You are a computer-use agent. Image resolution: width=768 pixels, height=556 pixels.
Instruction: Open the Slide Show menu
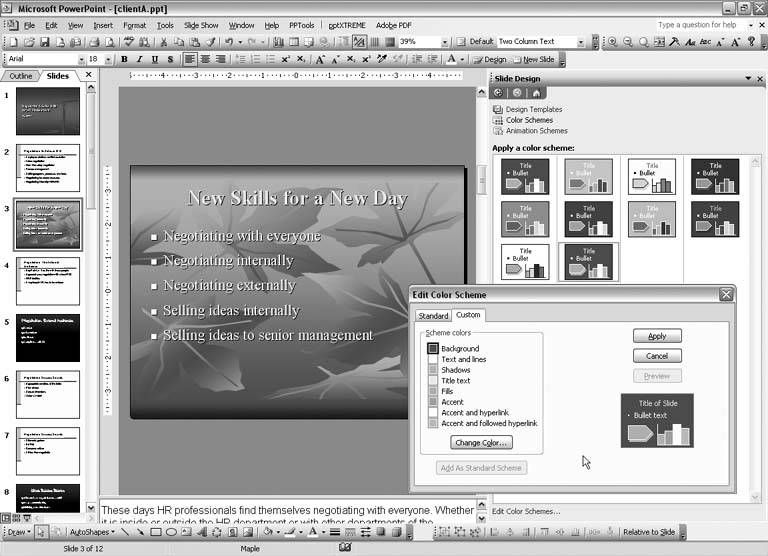pyautogui.click(x=201, y=25)
